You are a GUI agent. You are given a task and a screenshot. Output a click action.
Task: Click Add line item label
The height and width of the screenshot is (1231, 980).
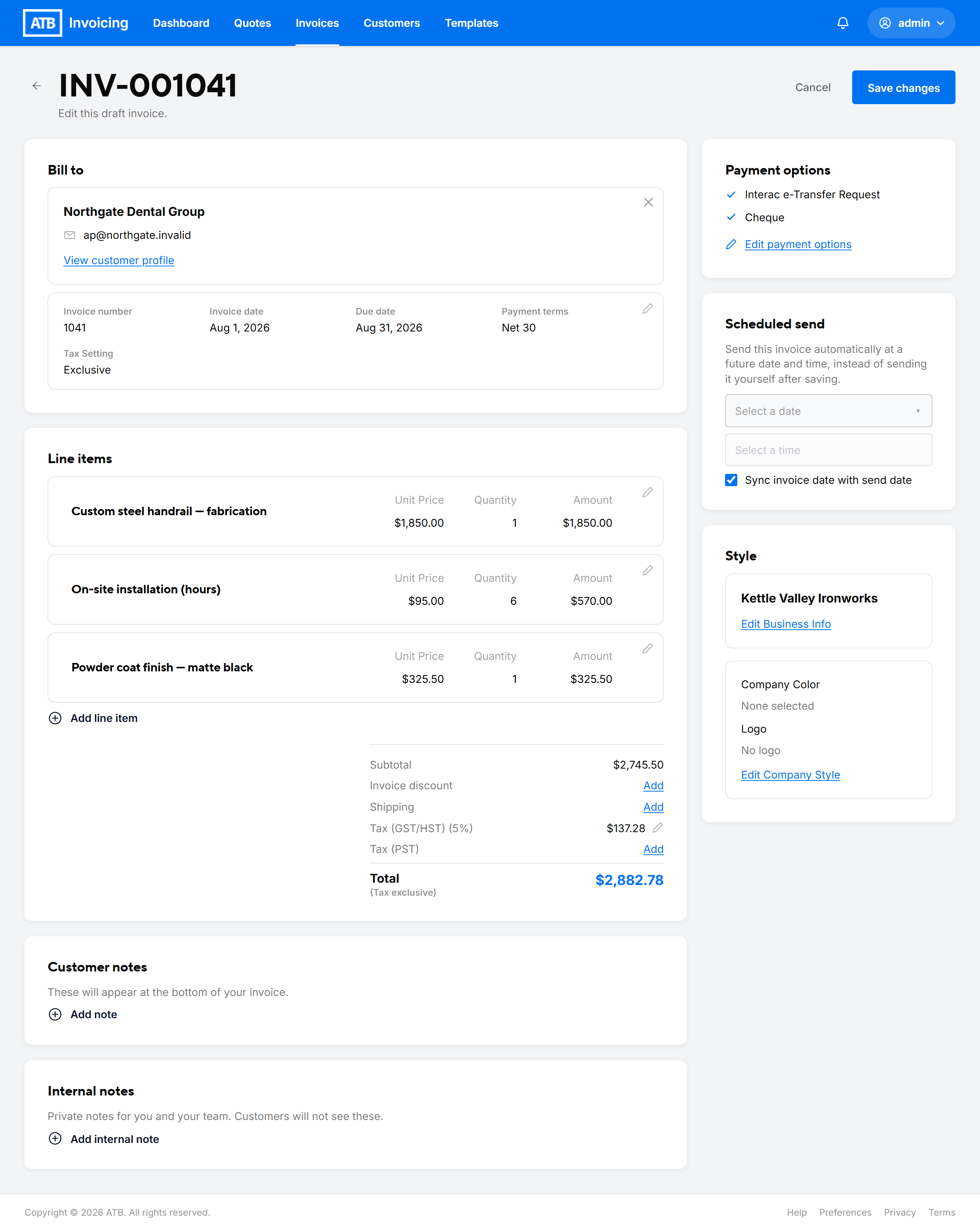[x=104, y=718]
